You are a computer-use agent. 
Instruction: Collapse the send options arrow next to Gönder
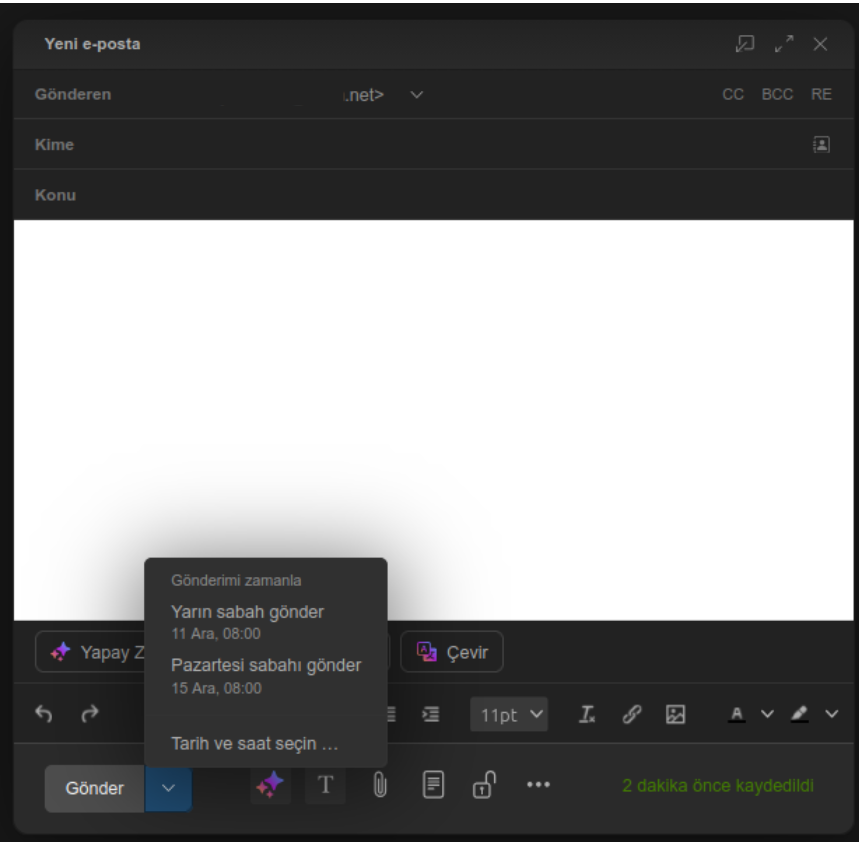[168, 788]
